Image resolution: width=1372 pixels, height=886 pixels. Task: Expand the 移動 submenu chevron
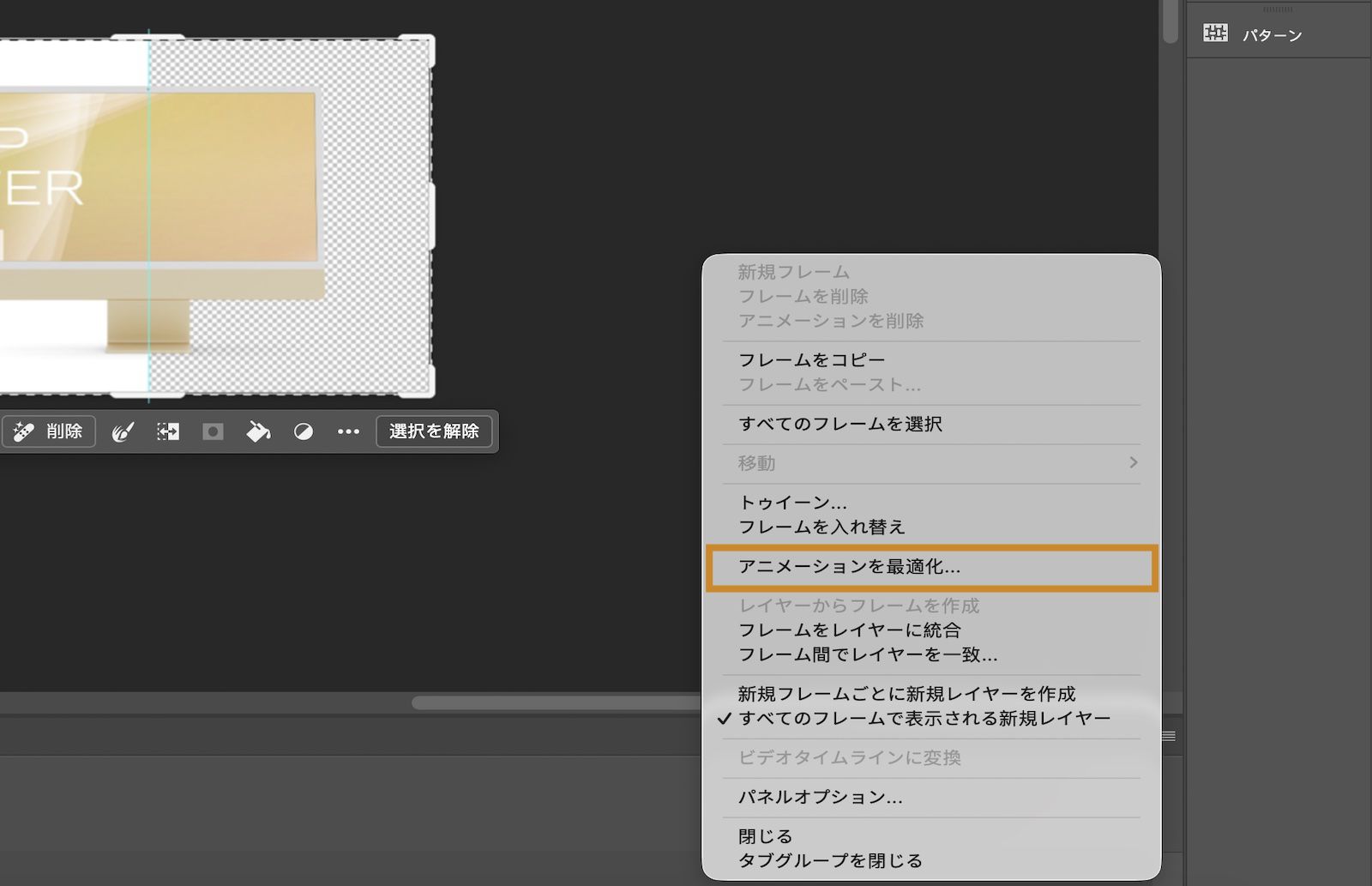(x=1134, y=462)
